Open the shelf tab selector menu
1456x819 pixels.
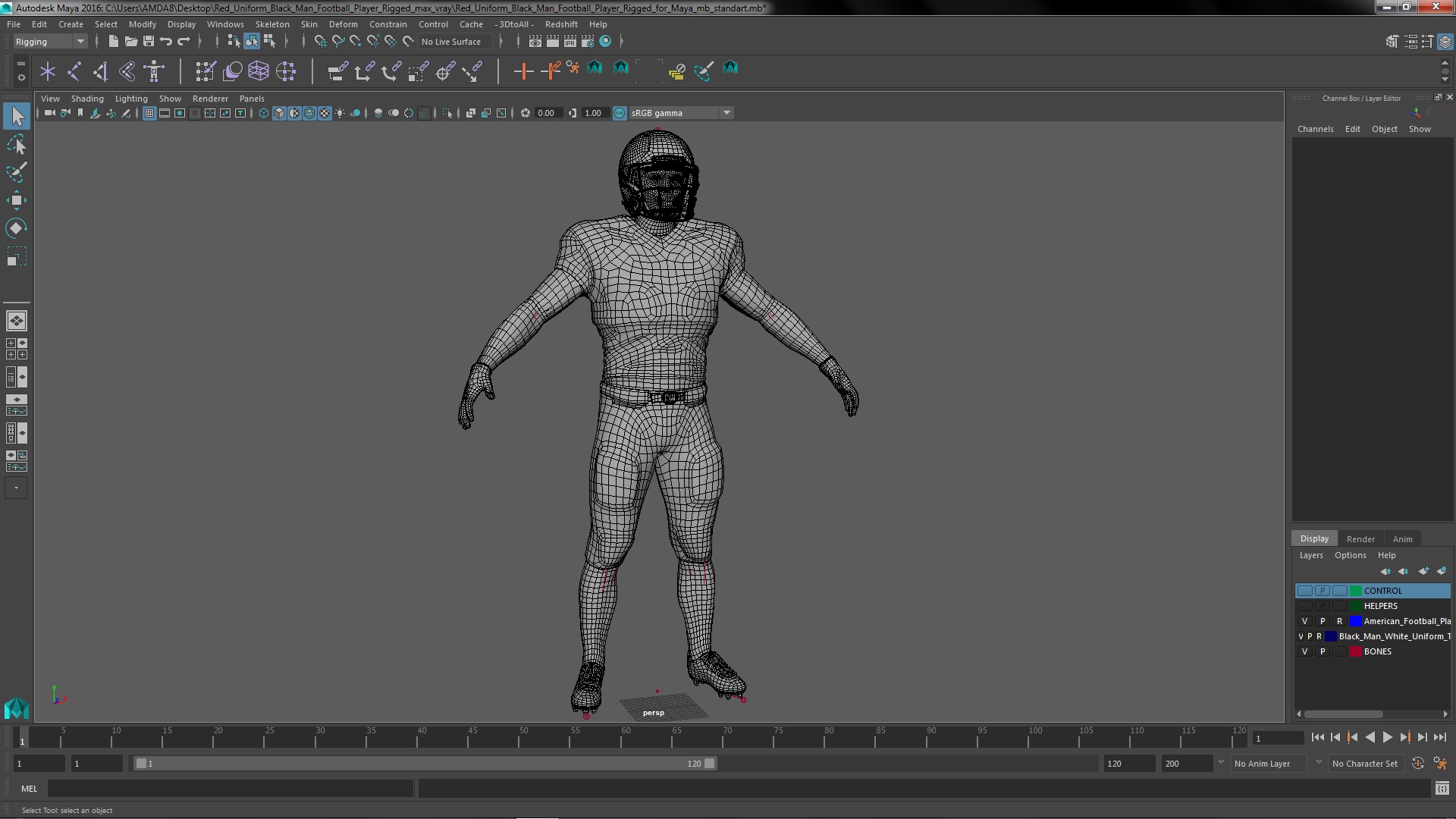point(21,64)
